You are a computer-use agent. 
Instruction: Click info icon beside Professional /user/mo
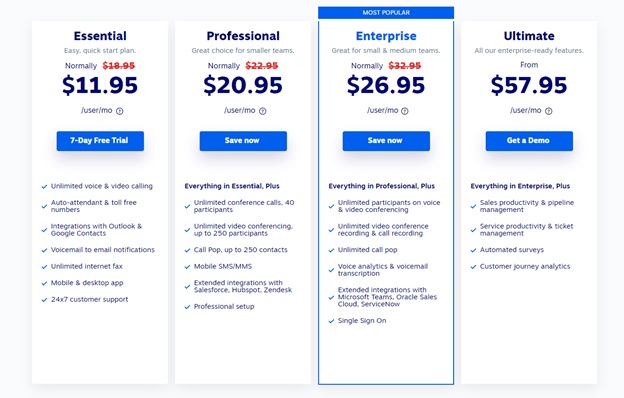click(x=263, y=111)
